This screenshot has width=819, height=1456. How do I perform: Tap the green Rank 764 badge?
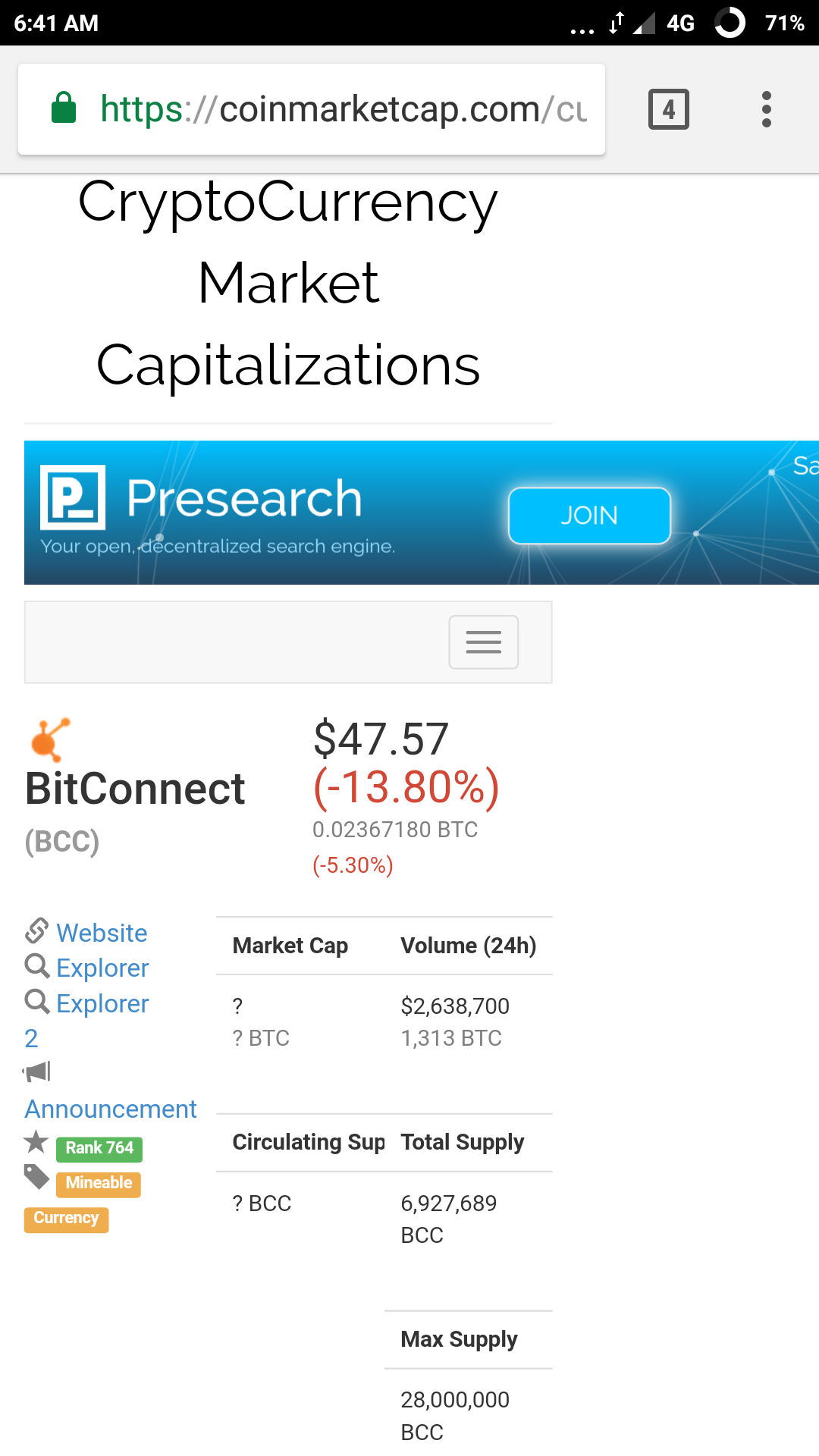pyautogui.click(x=99, y=1148)
